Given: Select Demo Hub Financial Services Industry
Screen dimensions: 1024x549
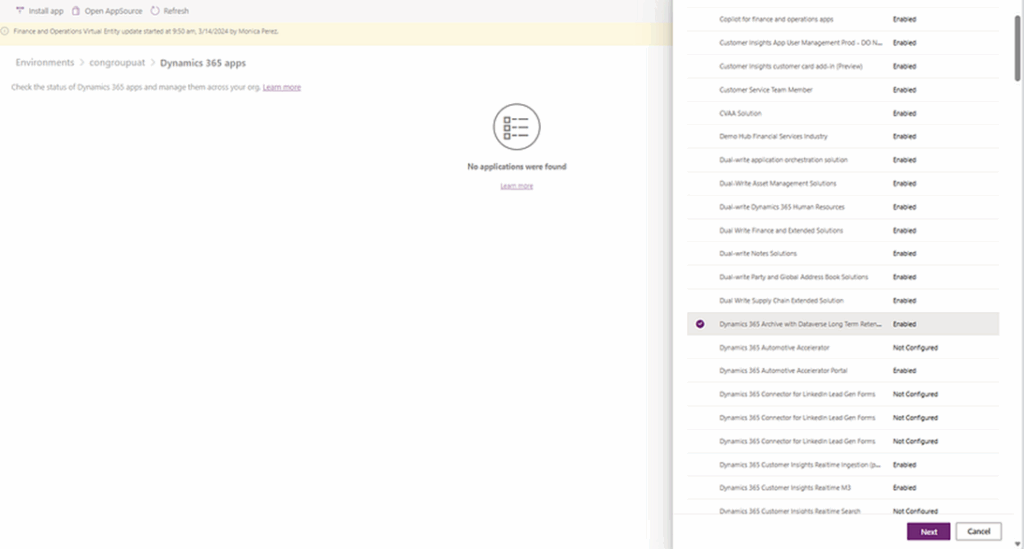Looking at the screenshot, I should [773, 136].
